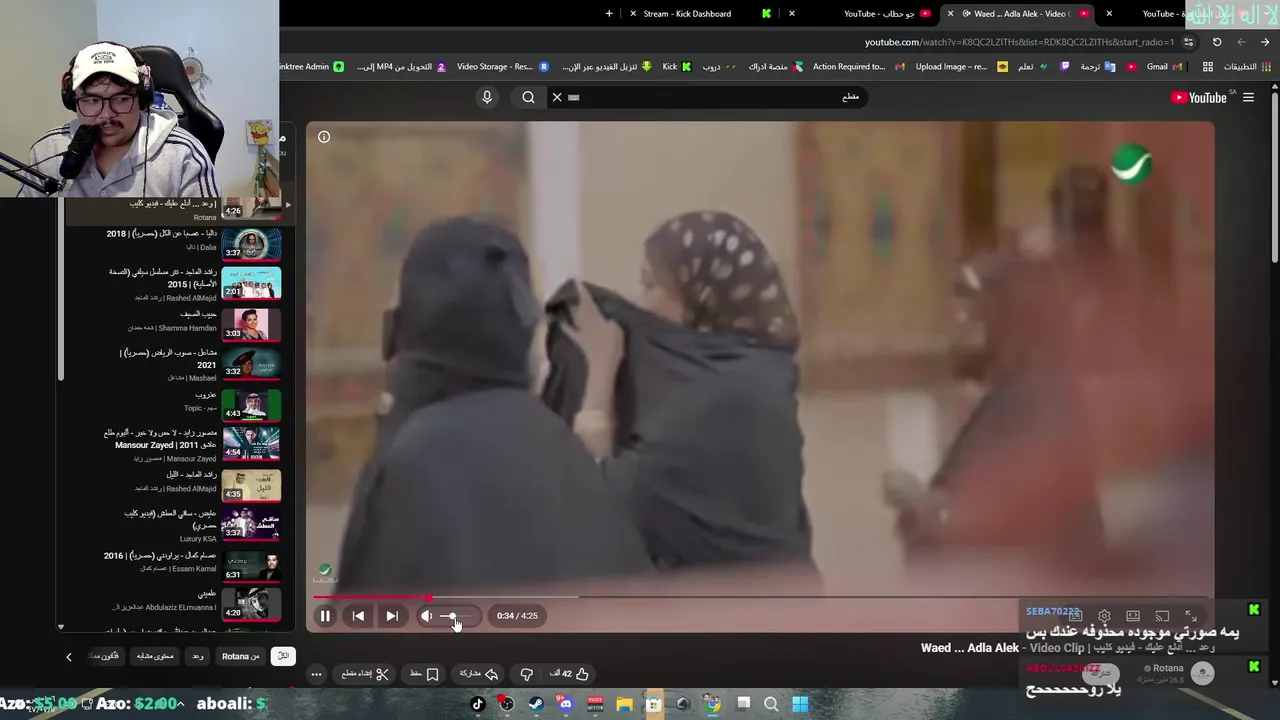Viewport: 1280px width, 720px height.
Task: Open the YouTube hamburger guide menu
Action: click(1248, 97)
